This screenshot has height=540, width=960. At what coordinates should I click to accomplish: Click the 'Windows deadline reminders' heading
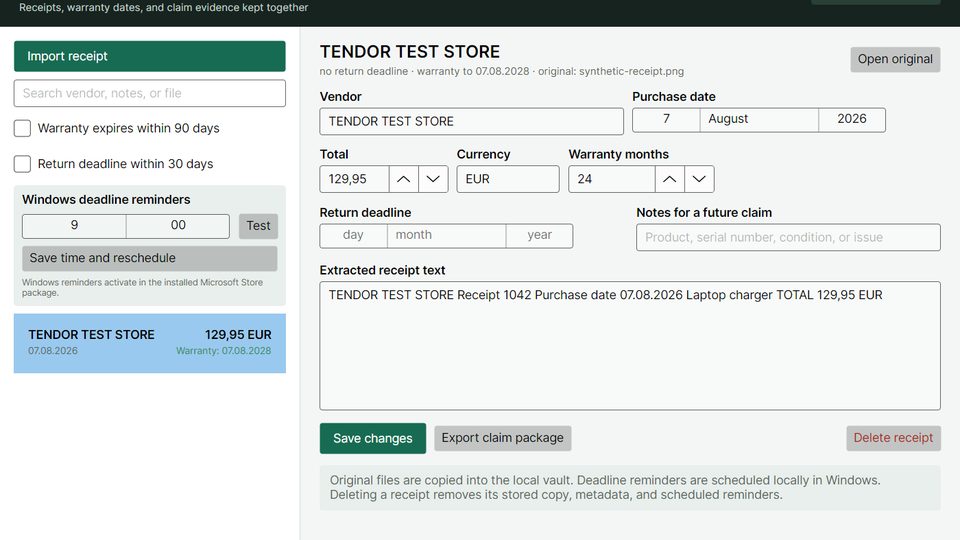click(x=106, y=200)
